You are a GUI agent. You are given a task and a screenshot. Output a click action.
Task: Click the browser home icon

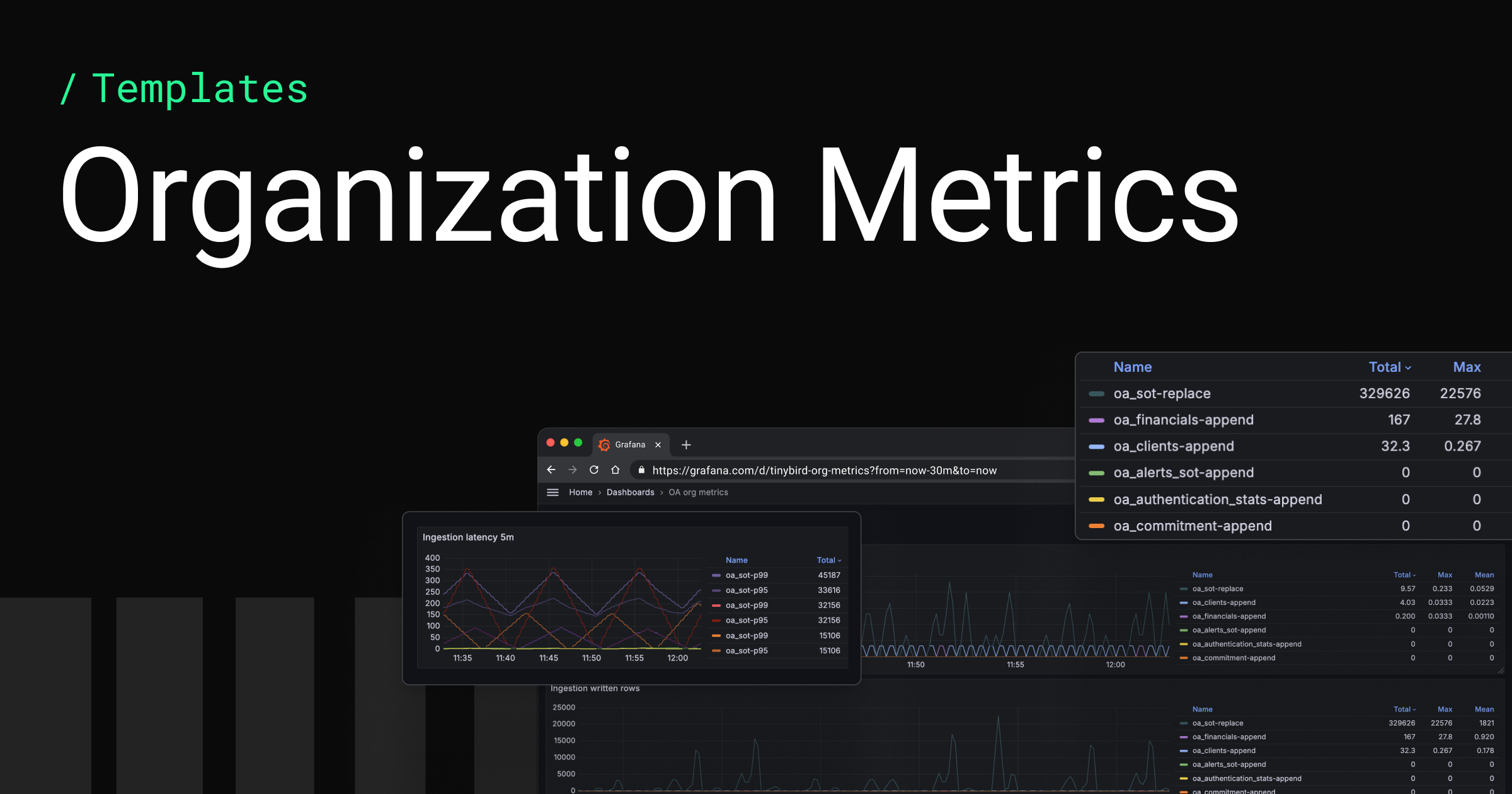615,469
